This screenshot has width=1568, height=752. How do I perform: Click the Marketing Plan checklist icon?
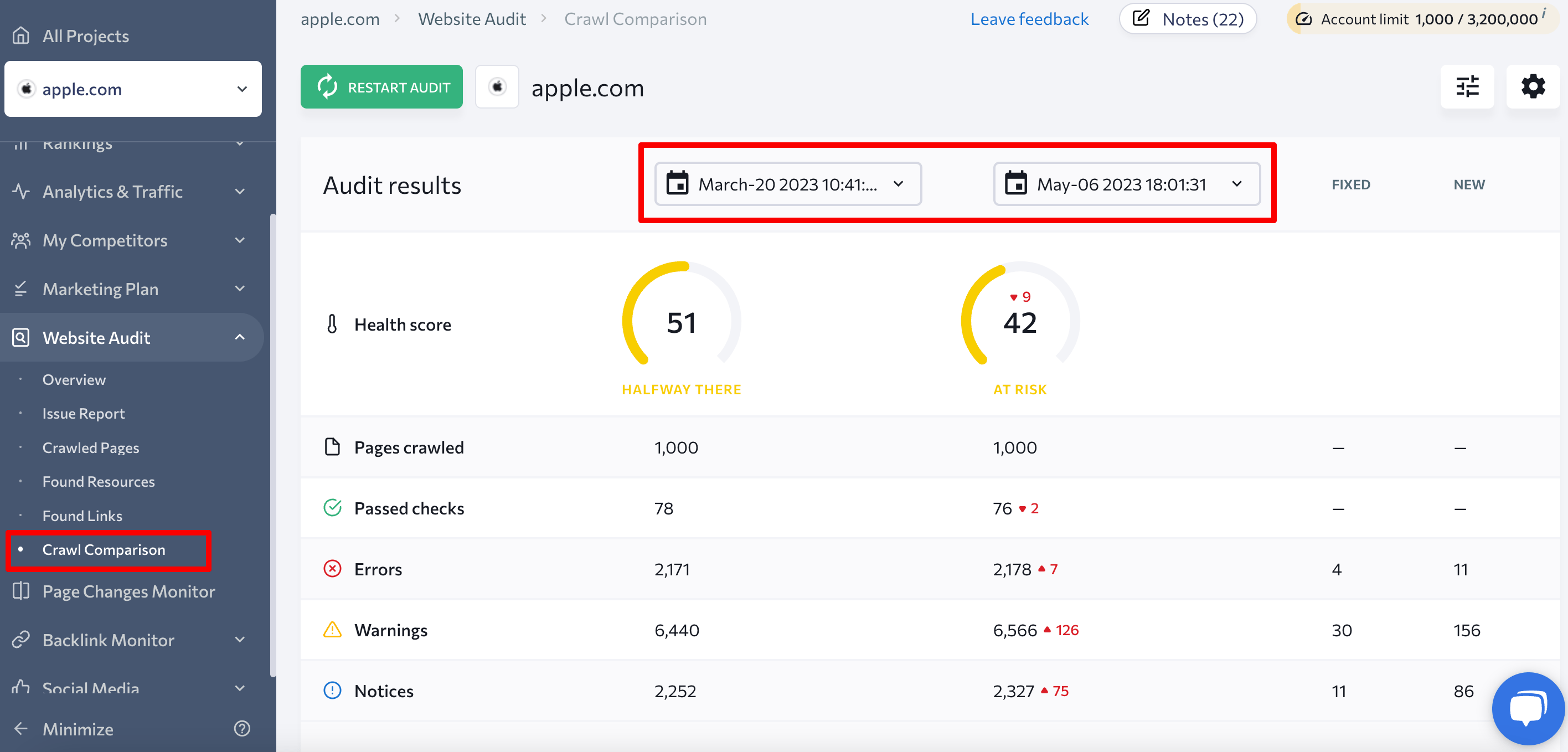click(x=20, y=289)
